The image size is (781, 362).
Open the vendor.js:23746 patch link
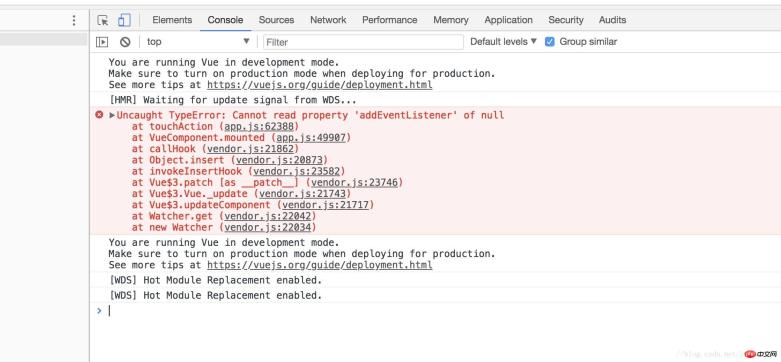(x=355, y=182)
